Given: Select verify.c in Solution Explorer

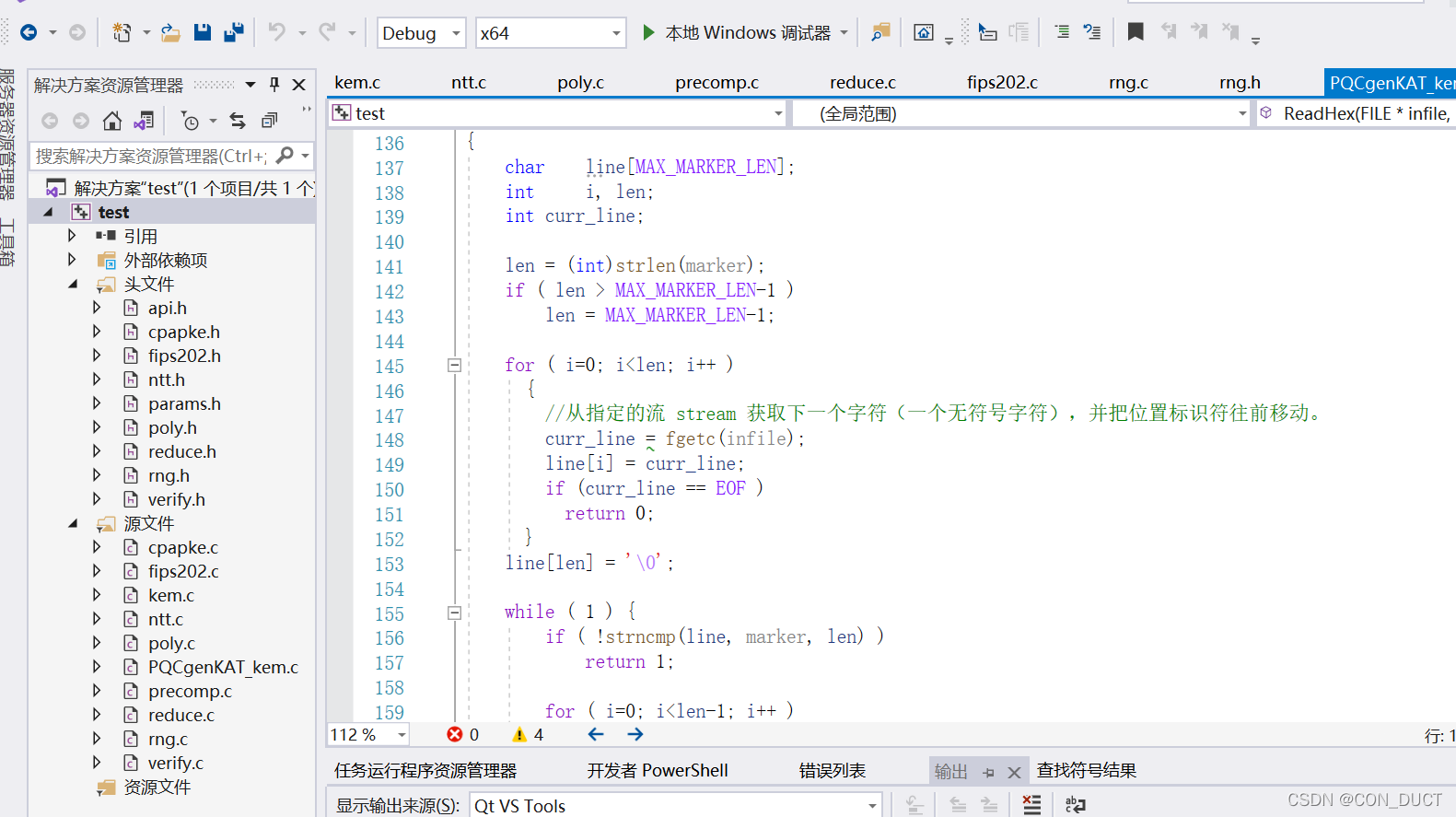Looking at the screenshot, I should [175, 763].
